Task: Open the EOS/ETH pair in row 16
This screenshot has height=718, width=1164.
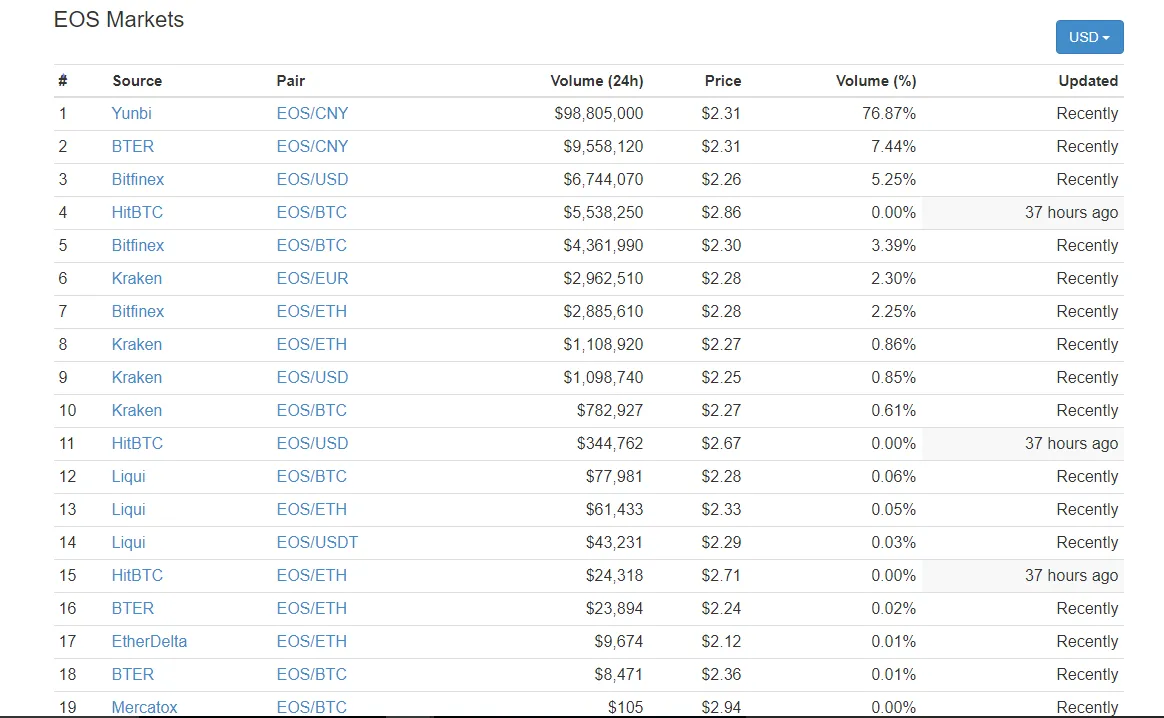Action: point(312,609)
